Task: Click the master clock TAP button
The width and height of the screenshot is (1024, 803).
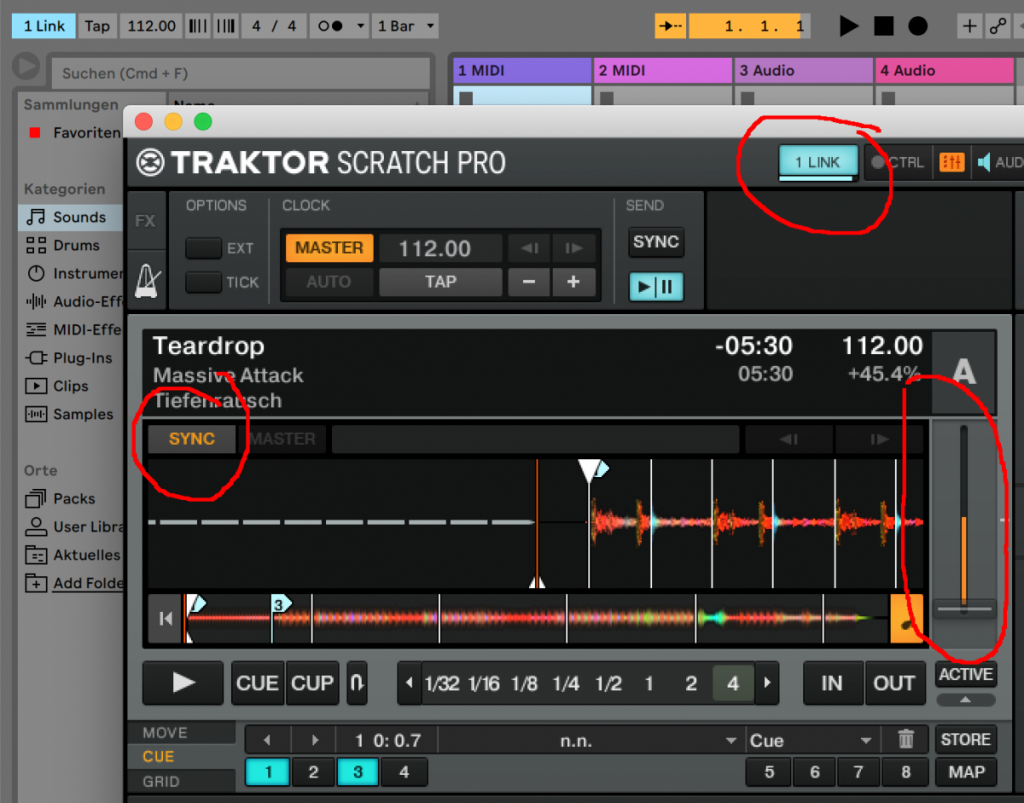Action: [441, 282]
